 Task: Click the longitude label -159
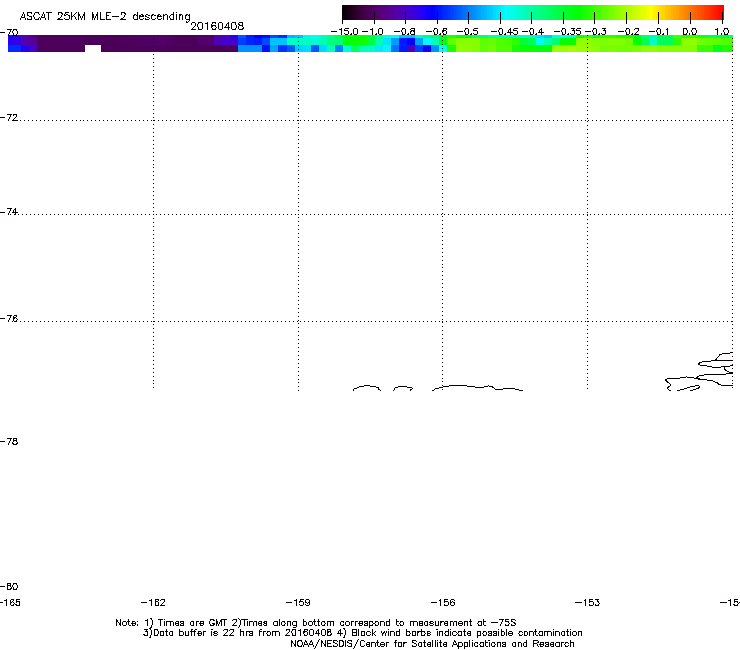tap(298, 602)
